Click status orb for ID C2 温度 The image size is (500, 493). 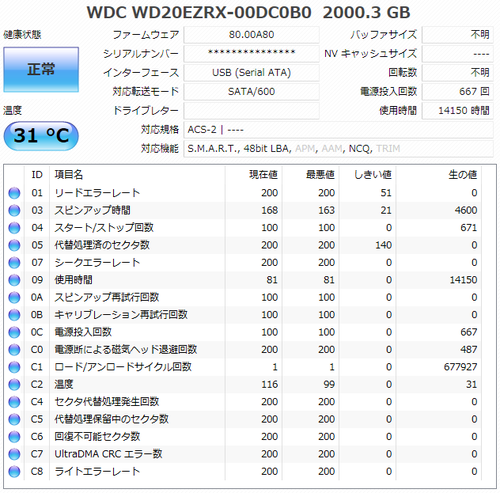pyautogui.click(x=14, y=384)
